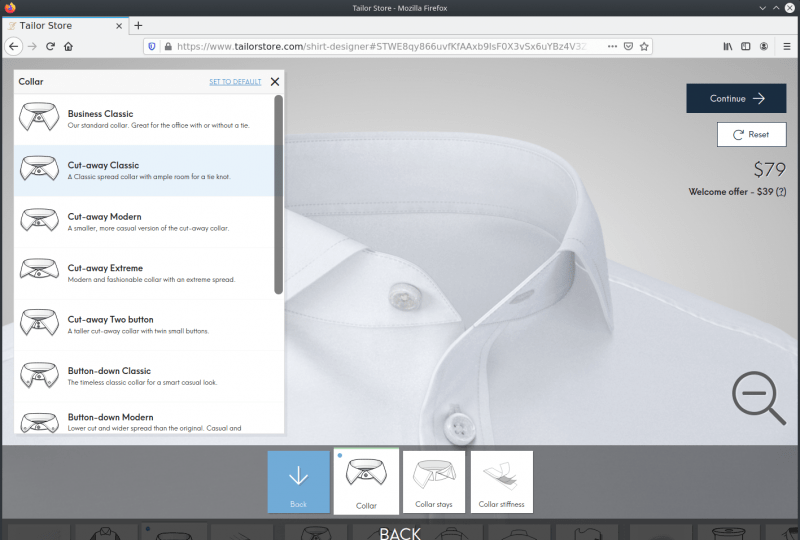Close the Collar options panel
This screenshot has height=540, width=800.
coord(275,82)
